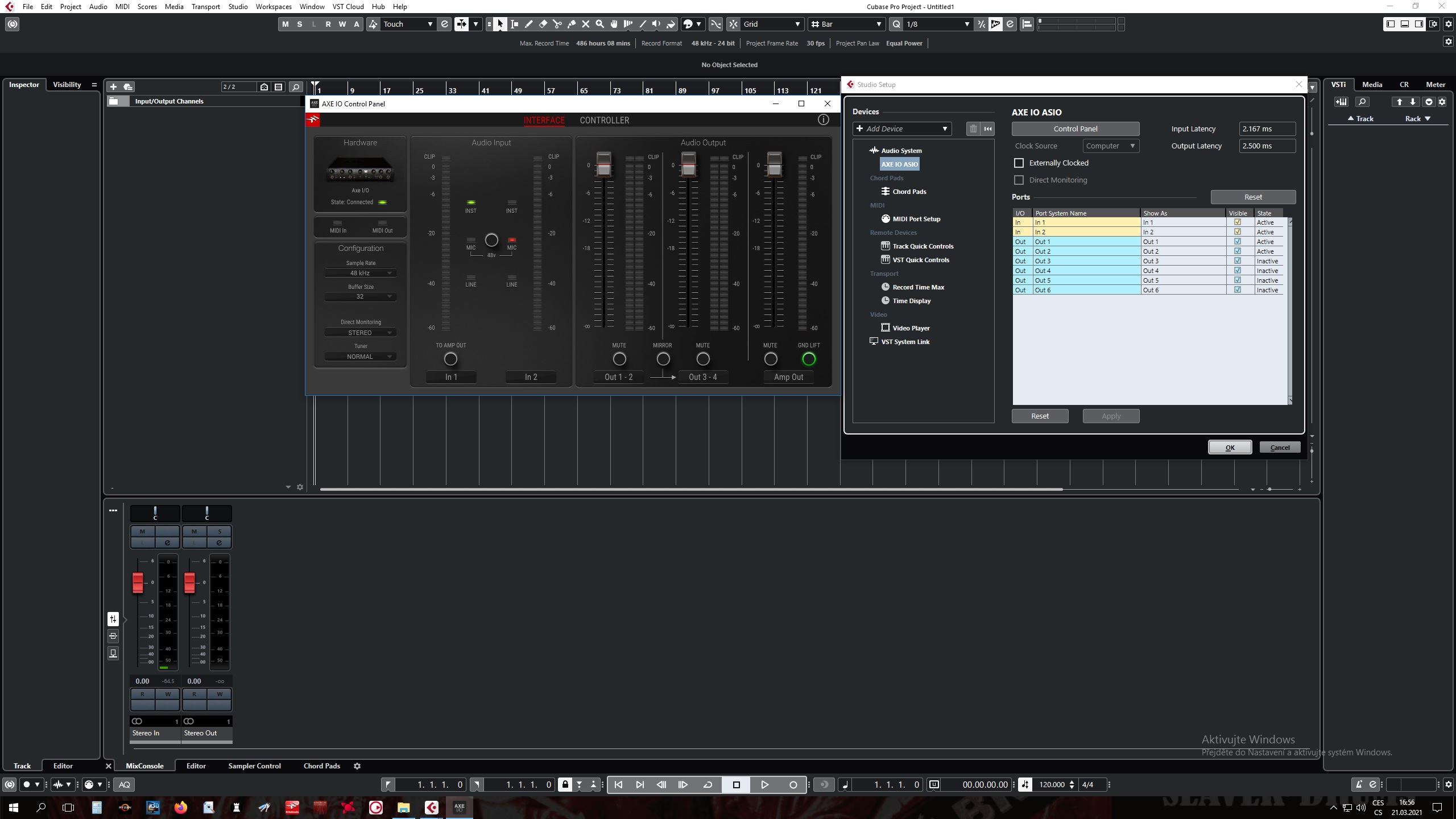Open the Cubase icon in the taskbar
The height and width of the screenshot is (819, 1456).
(x=432, y=807)
